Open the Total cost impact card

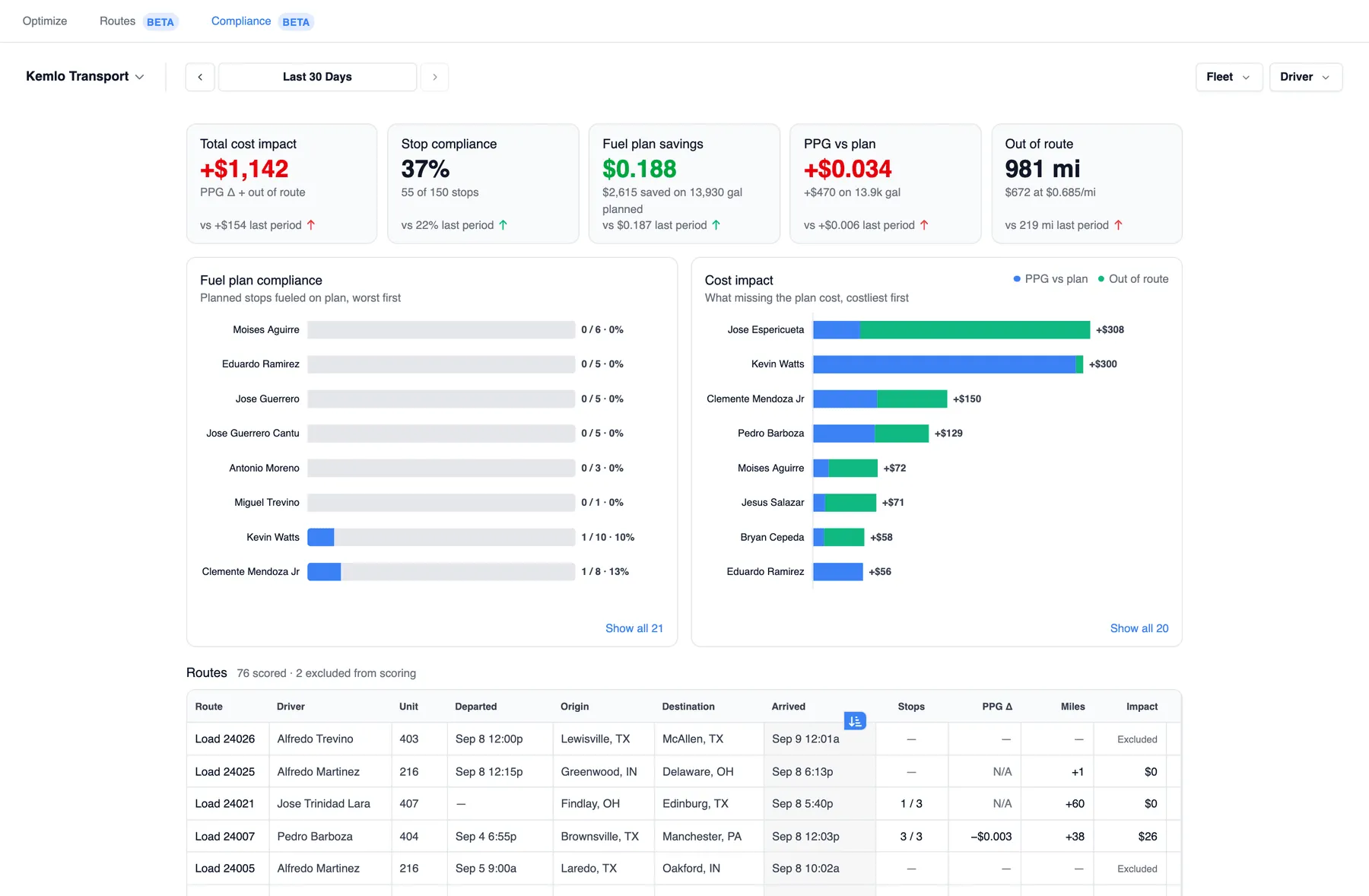tap(281, 184)
